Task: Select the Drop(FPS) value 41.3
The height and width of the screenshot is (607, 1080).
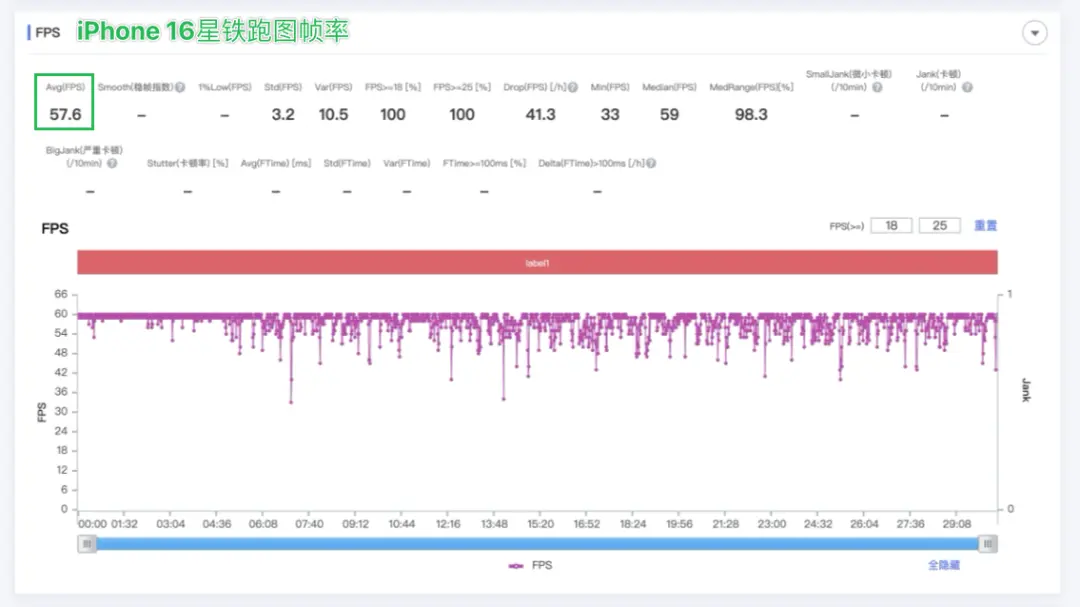Action: (540, 115)
